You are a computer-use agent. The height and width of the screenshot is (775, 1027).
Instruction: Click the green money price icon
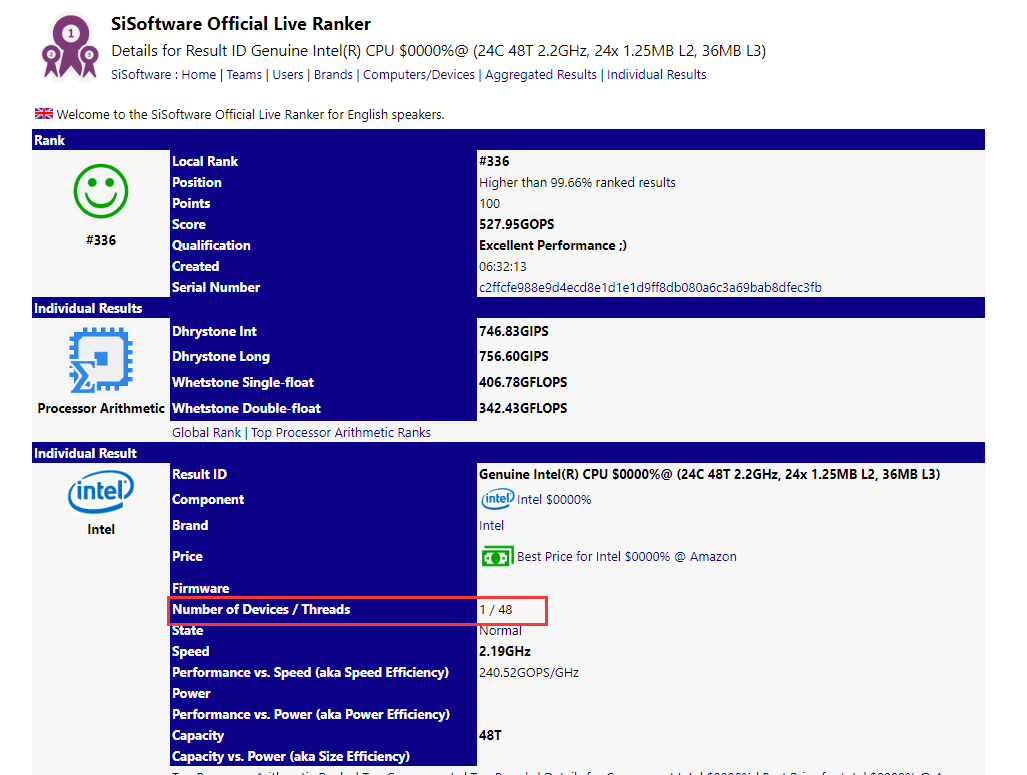497,557
